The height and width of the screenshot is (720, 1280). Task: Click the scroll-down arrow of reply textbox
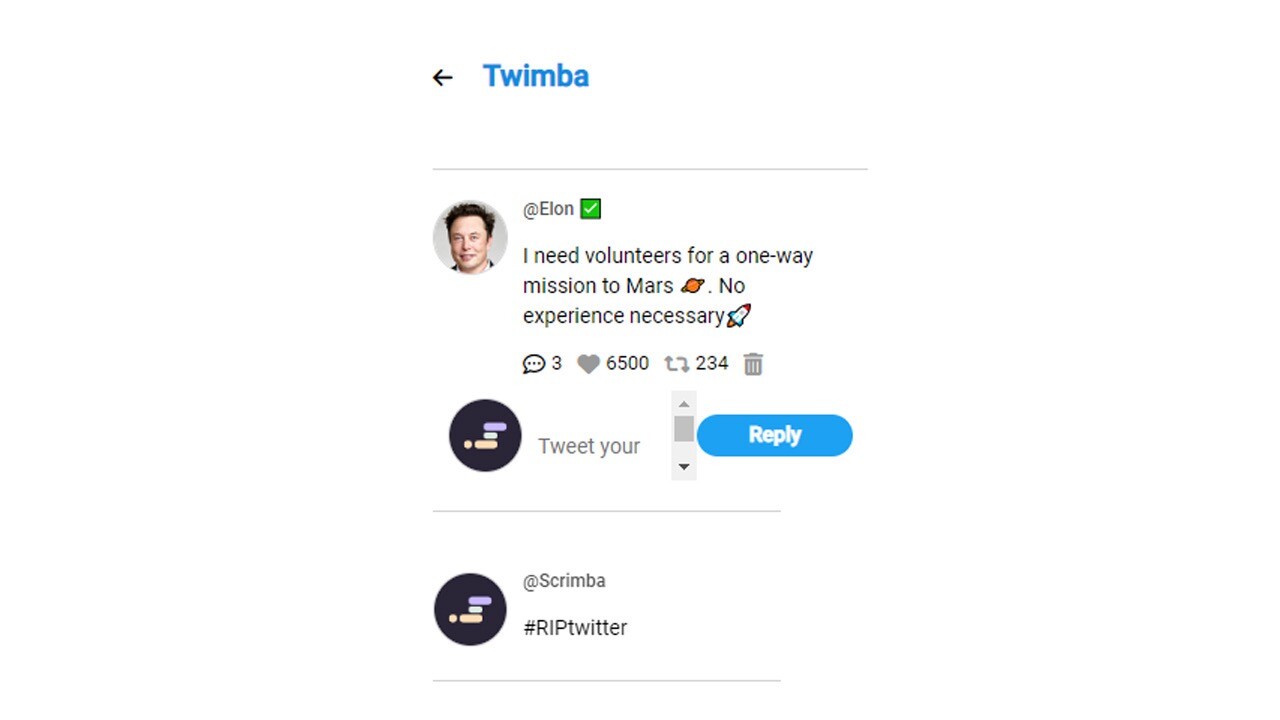684,467
